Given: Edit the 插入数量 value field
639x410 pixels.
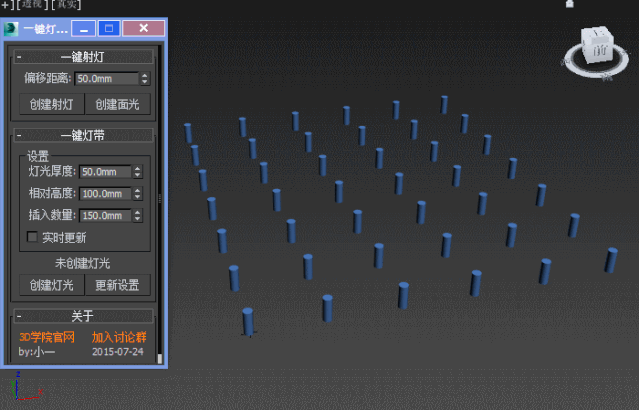Looking at the screenshot, I should (x=106, y=215).
